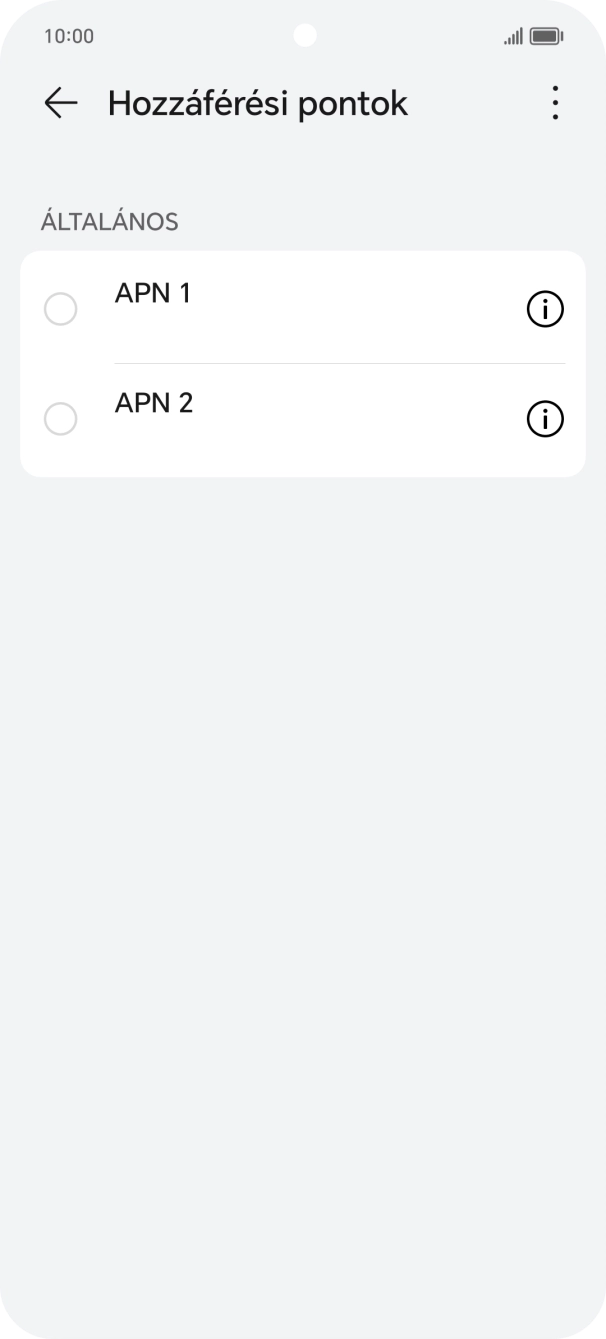Open APN 1 details info icon
The width and height of the screenshot is (606, 1339).
[x=545, y=310]
